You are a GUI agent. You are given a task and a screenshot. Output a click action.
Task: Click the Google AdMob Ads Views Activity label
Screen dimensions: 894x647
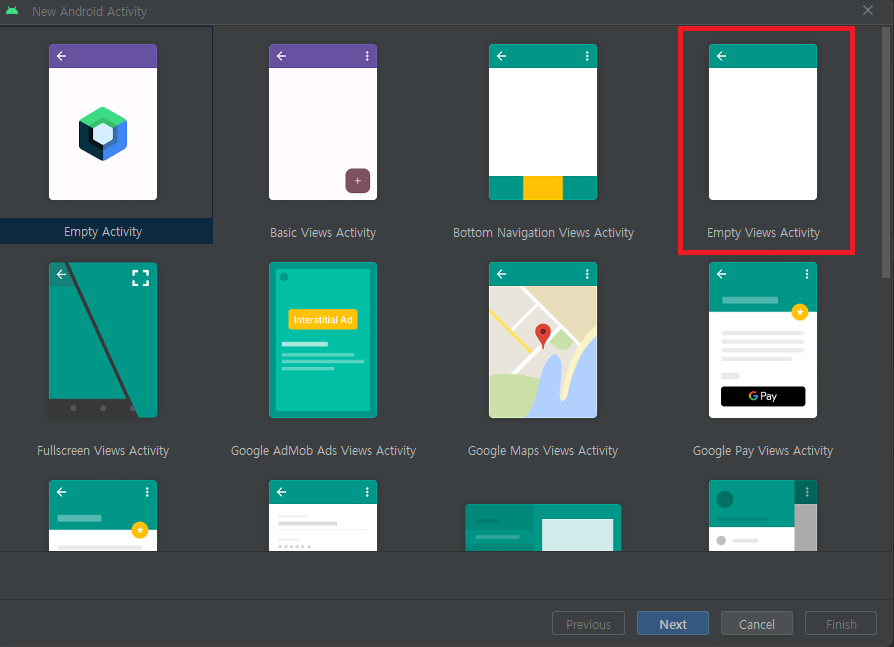(x=323, y=450)
